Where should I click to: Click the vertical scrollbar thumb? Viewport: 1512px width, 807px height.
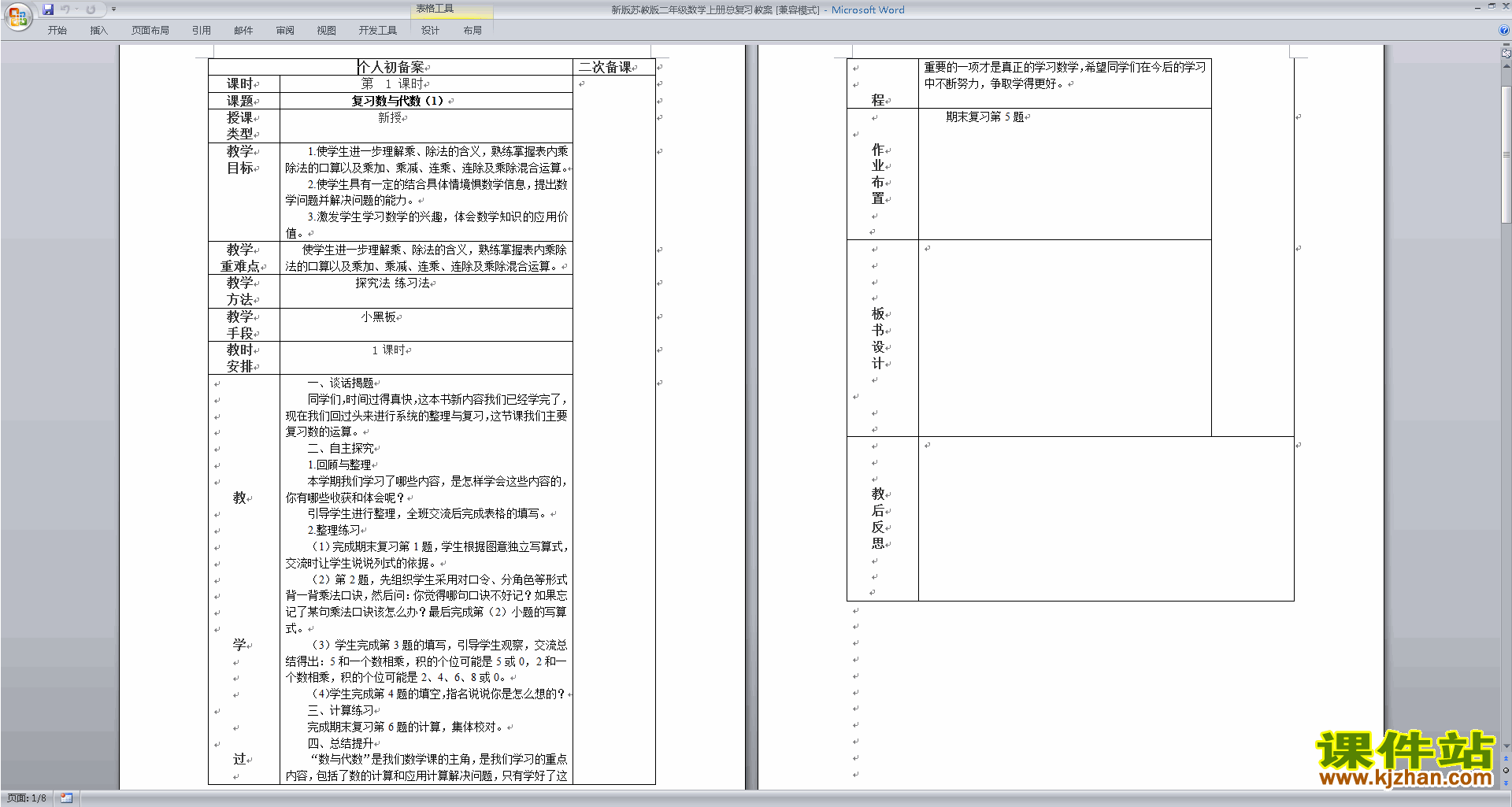click(1506, 154)
